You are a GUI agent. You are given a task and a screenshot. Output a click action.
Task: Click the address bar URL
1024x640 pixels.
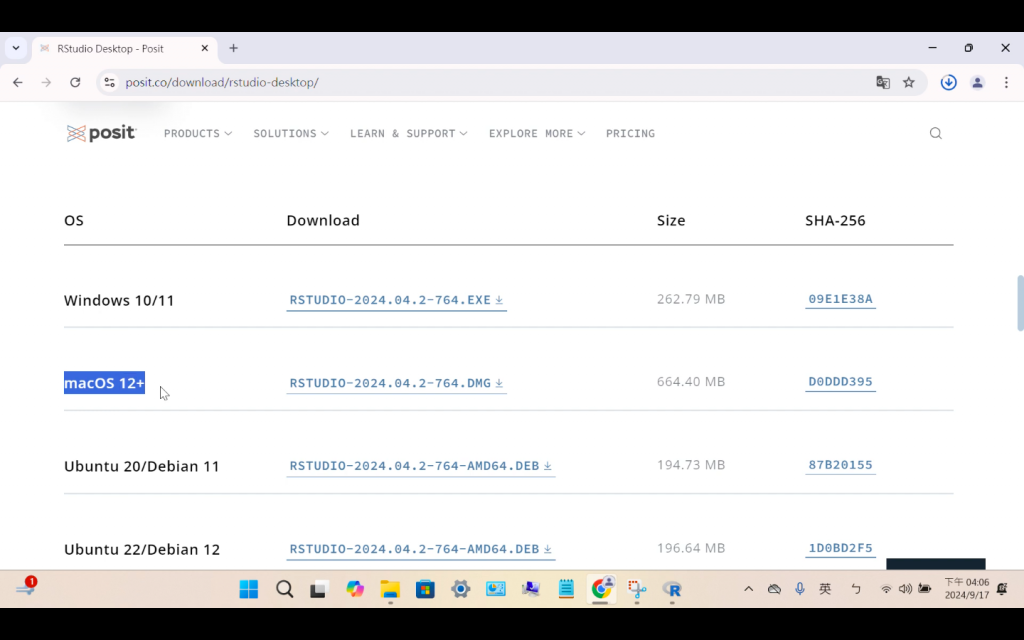pyautogui.click(x=222, y=82)
